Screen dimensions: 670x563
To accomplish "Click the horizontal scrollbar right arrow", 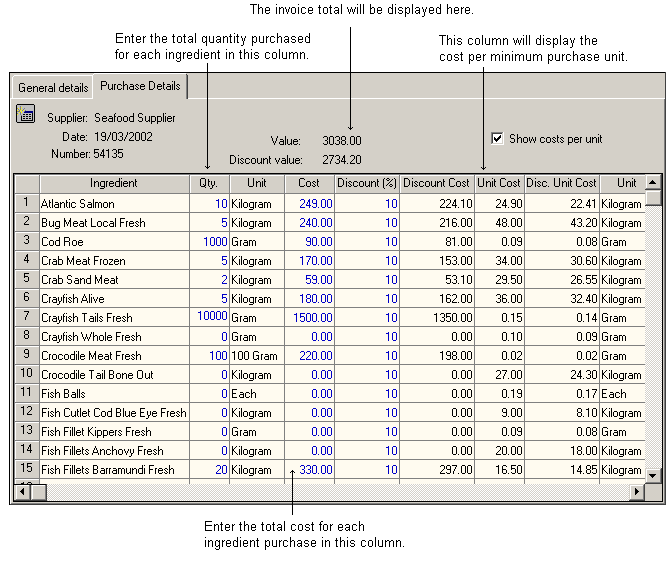I will point(637,492).
